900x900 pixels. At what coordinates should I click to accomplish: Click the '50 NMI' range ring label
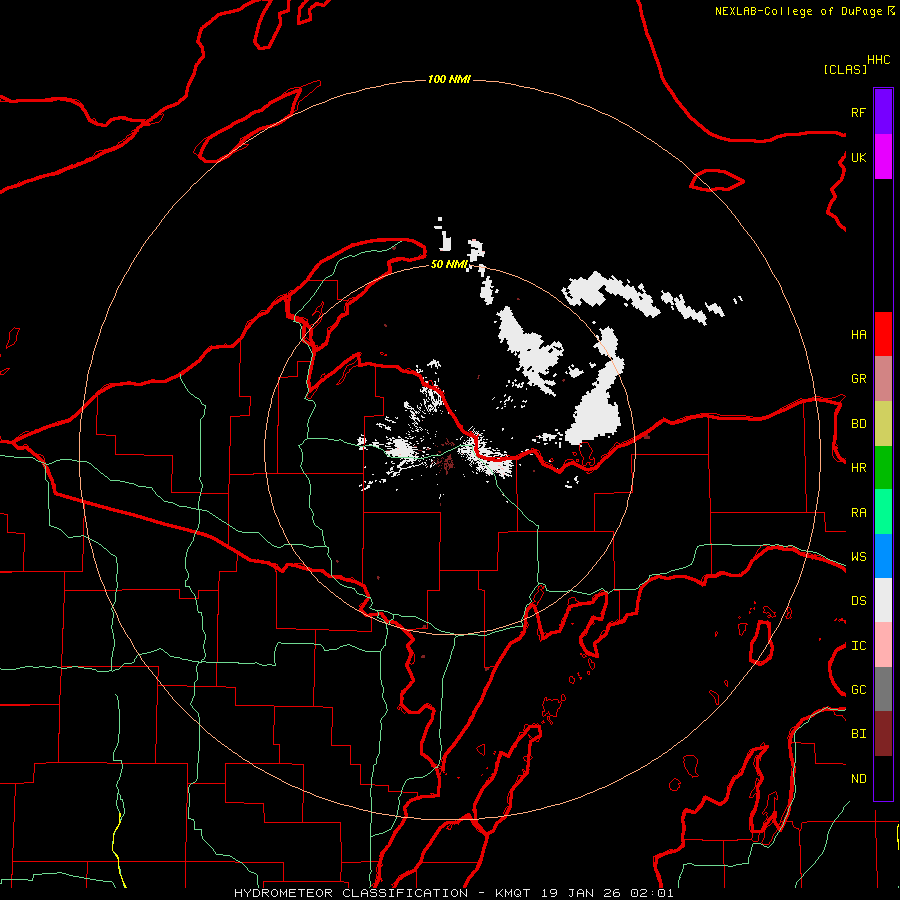449,264
